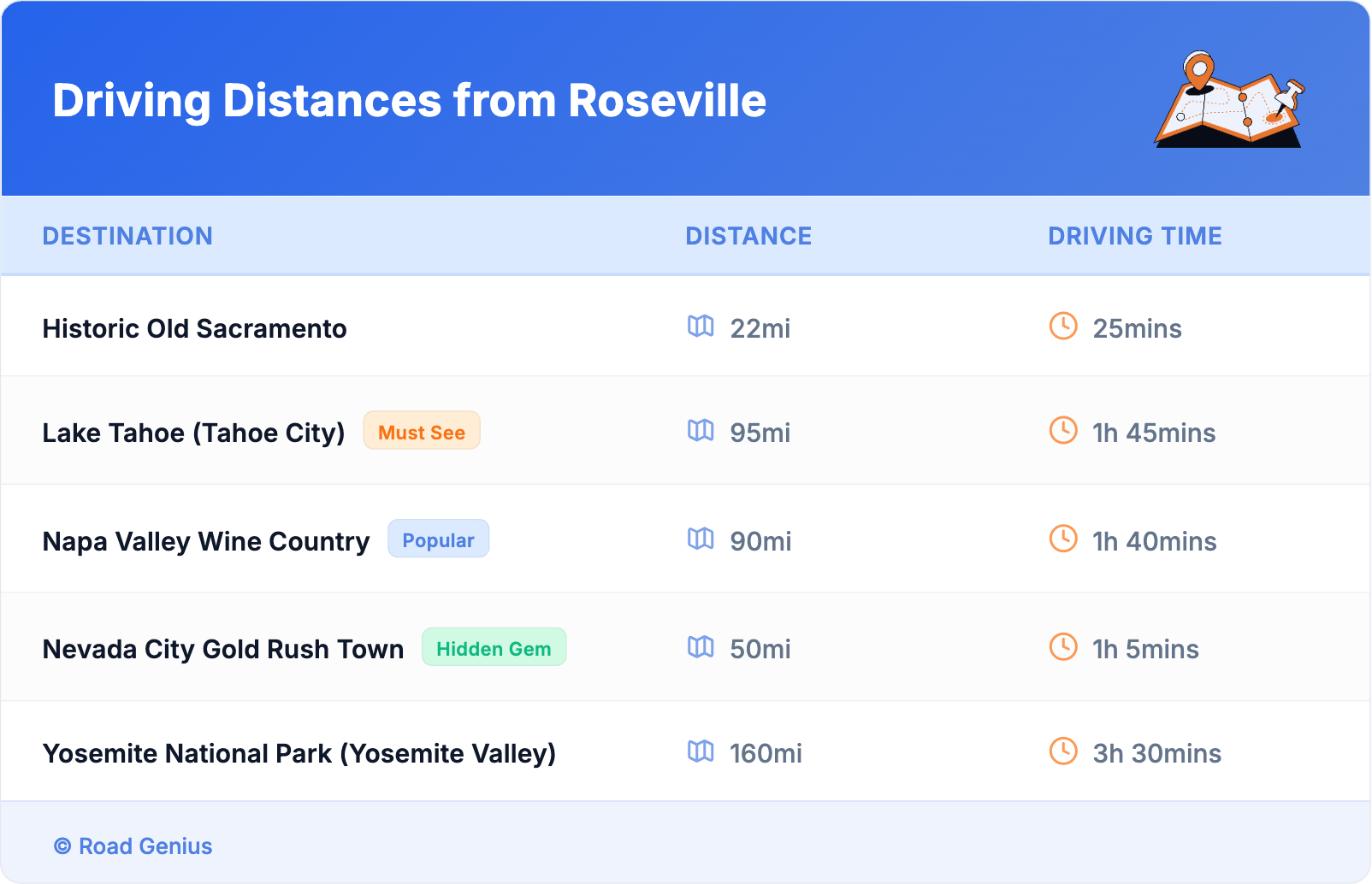Click the map icon beside 90mi
This screenshot has width=1372, height=884.
pyautogui.click(x=701, y=539)
